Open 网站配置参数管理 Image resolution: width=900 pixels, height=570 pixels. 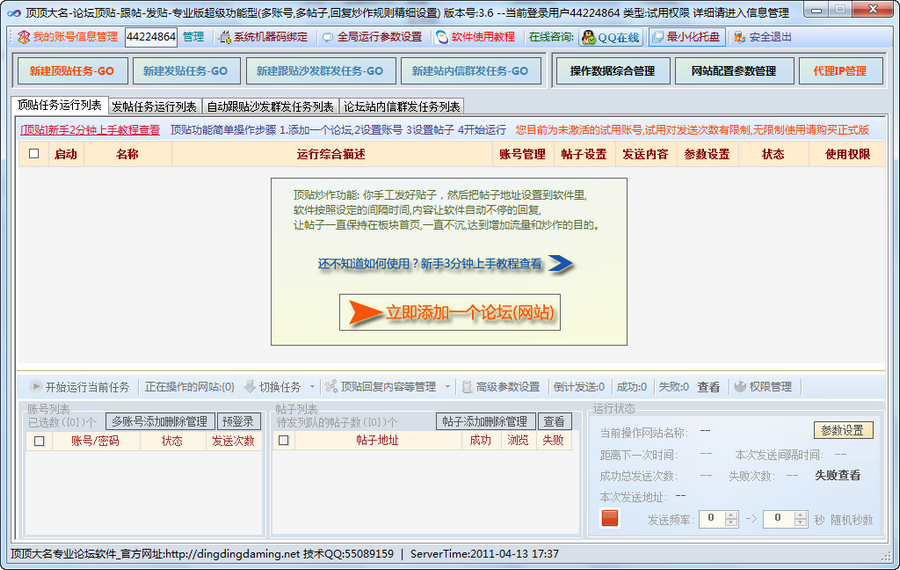(x=734, y=71)
